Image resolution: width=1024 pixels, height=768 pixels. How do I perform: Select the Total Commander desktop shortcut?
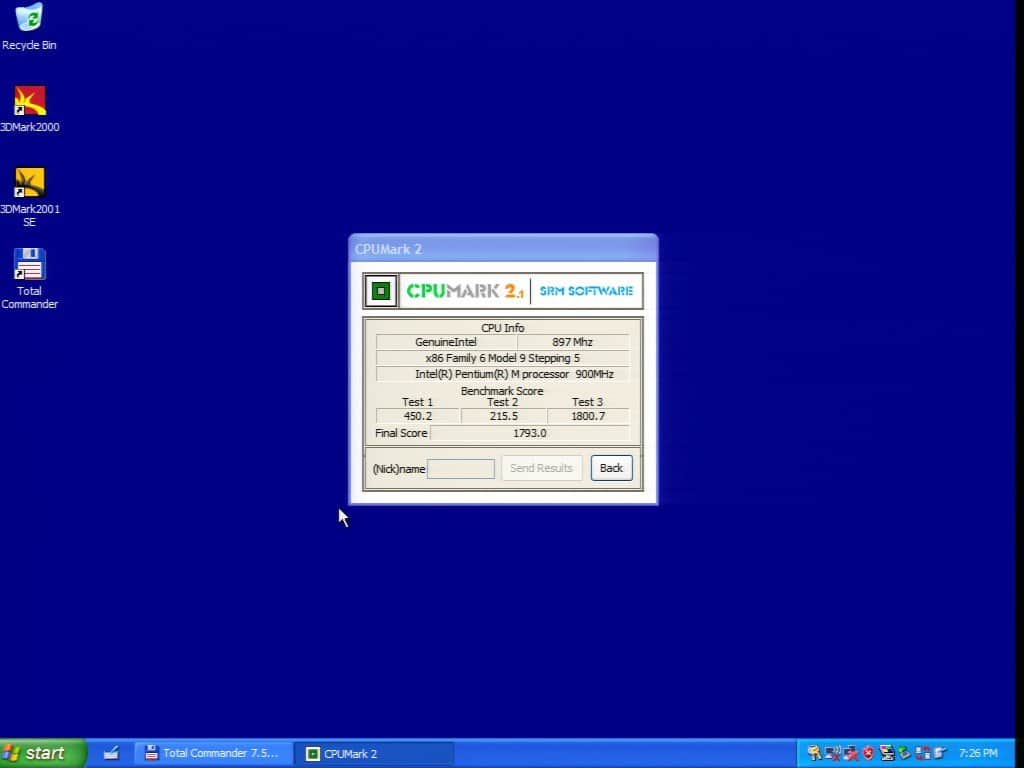click(x=29, y=279)
